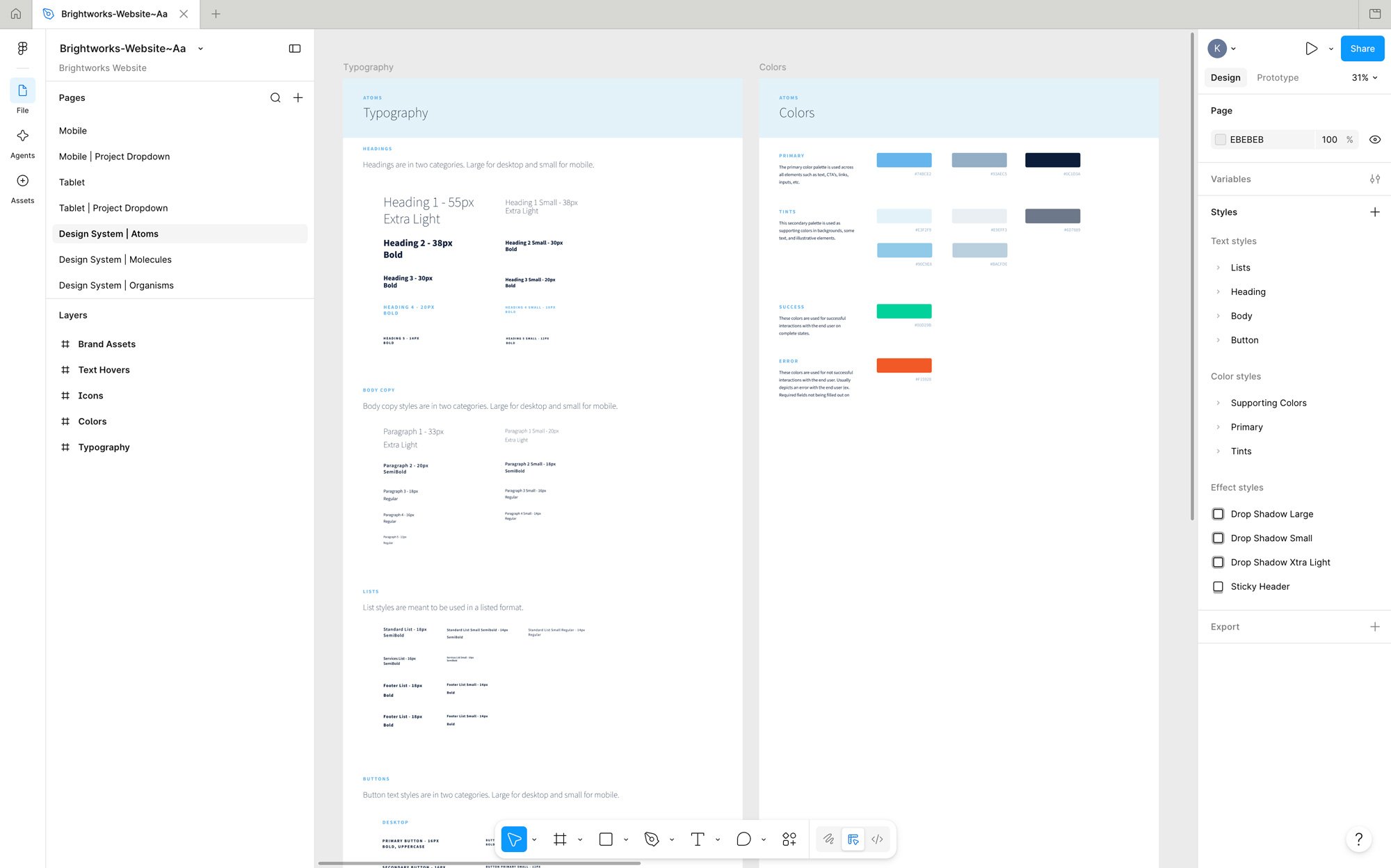Viewport: 1391px width, 868px height.
Task: Open the Pen tool options chevron
Action: click(672, 840)
